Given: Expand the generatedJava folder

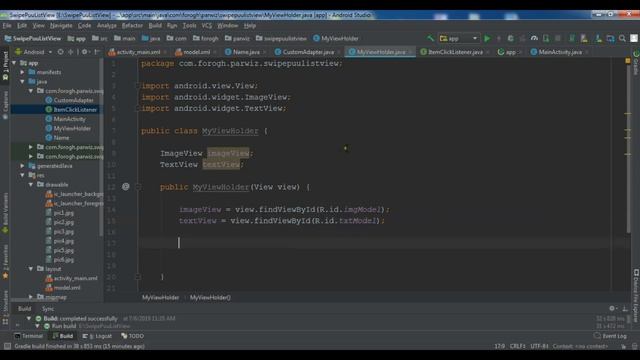Looking at the screenshot, I should [22, 166].
